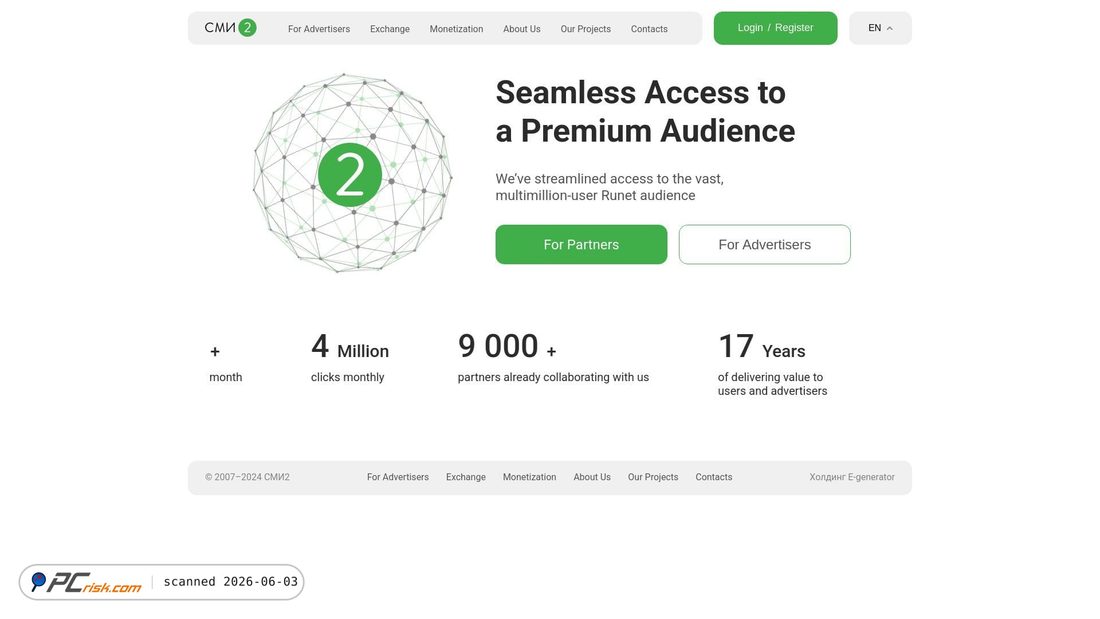Click the chevron next to EN

click(x=890, y=29)
